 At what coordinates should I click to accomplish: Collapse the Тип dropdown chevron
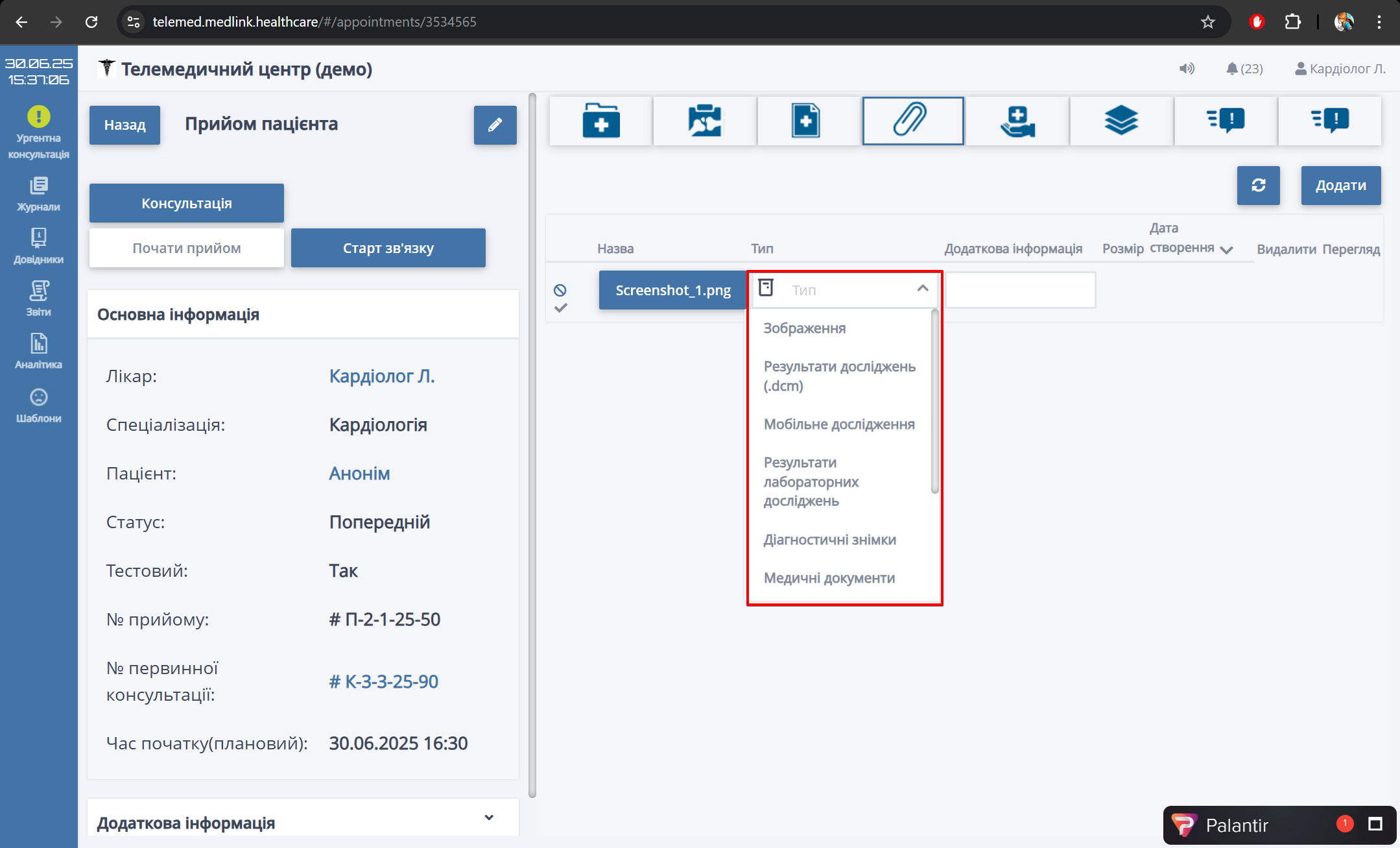(922, 289)
